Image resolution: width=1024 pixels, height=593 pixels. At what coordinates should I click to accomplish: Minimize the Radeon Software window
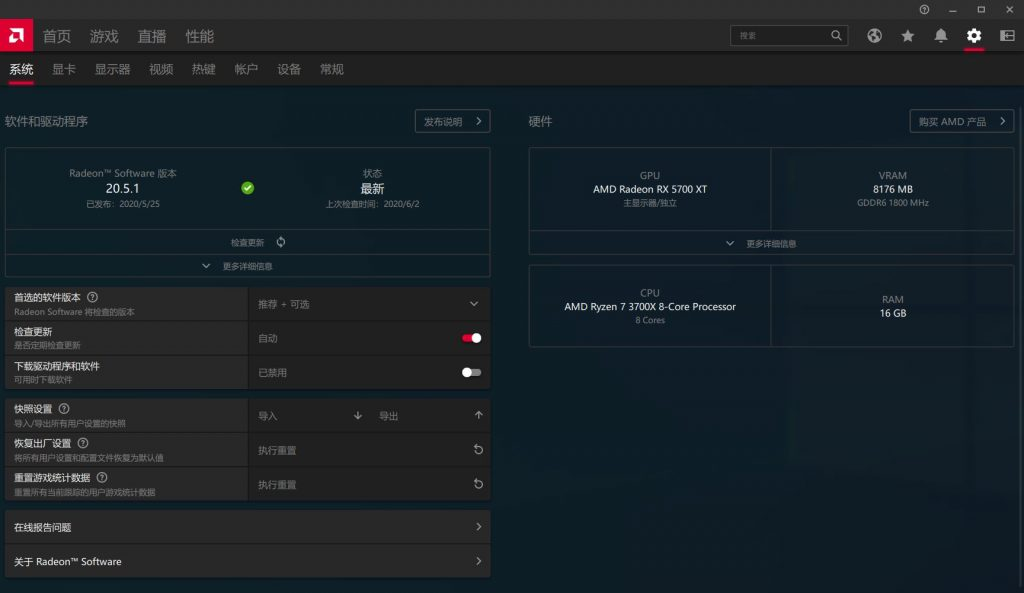(953, 10)
